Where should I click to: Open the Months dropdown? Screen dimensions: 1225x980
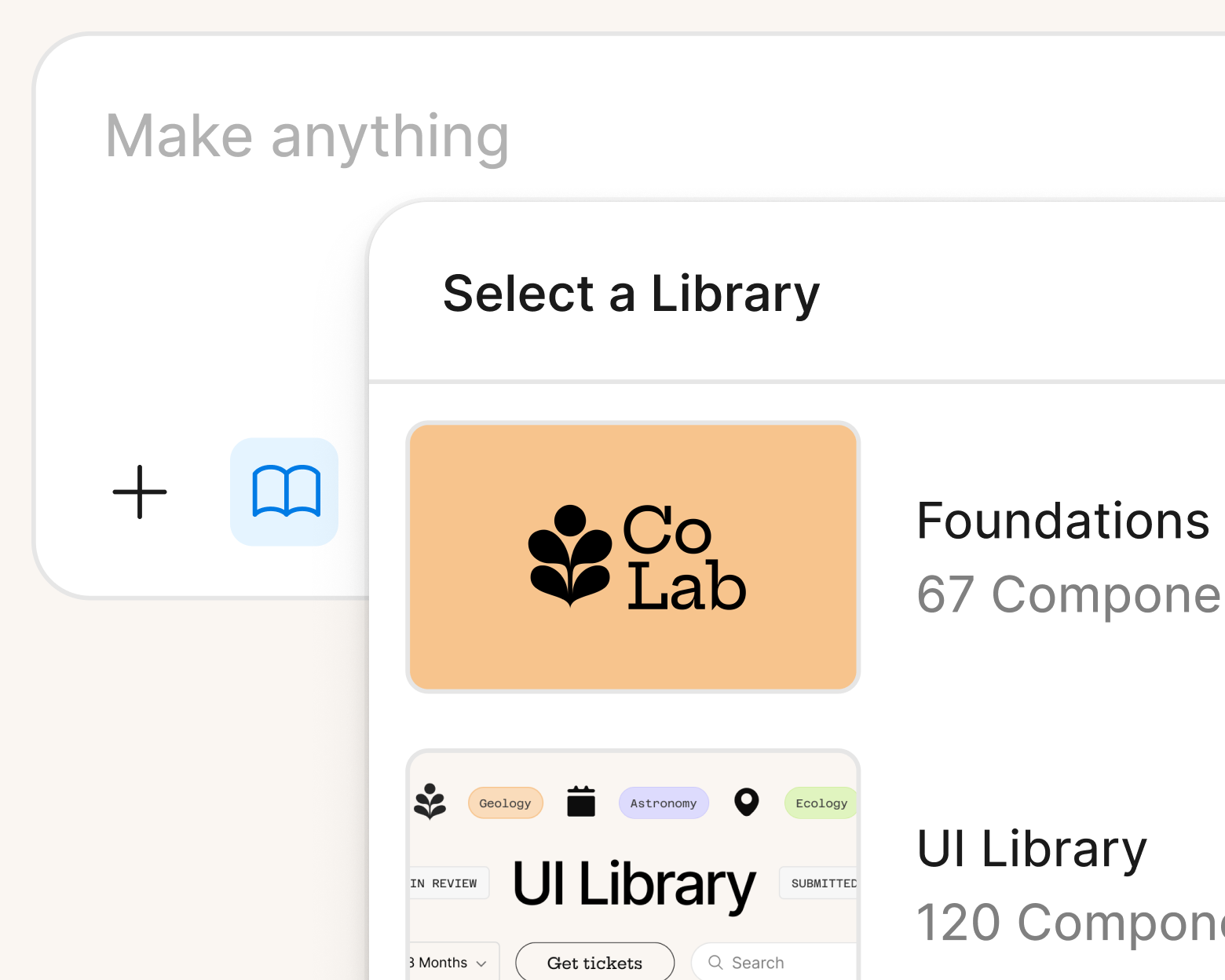[x=448, y=962]
